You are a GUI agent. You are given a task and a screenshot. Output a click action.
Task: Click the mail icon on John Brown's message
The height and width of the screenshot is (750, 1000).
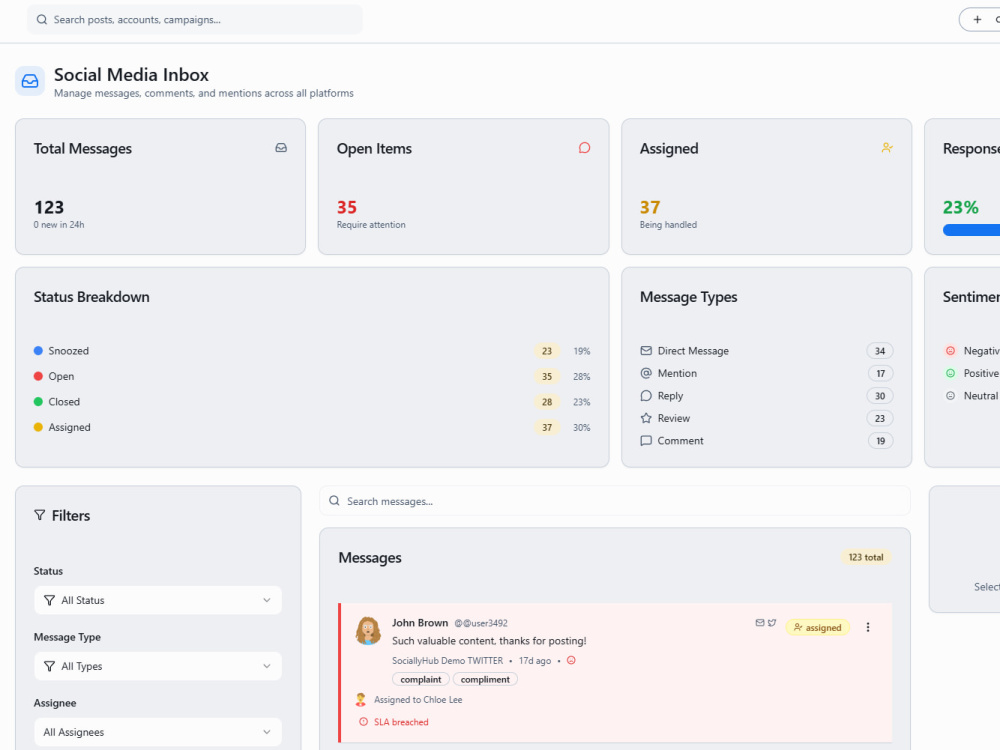pyautogui.click(x=760, y=623)
